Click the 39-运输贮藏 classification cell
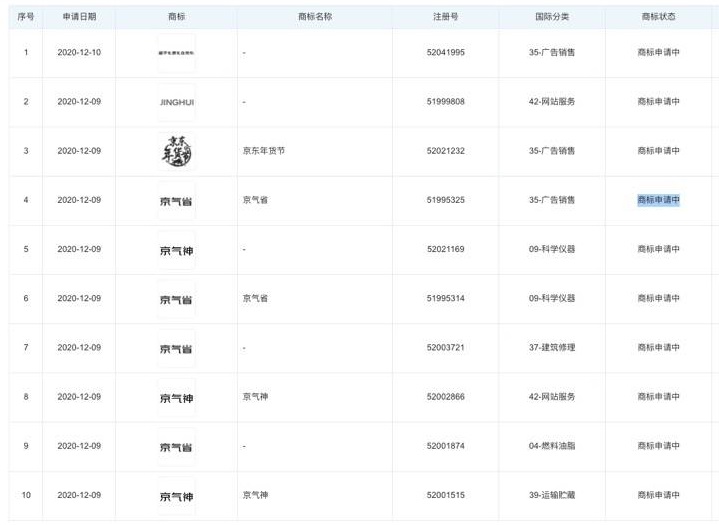Screen dimensions: 719x525 [x=553, y=496]
